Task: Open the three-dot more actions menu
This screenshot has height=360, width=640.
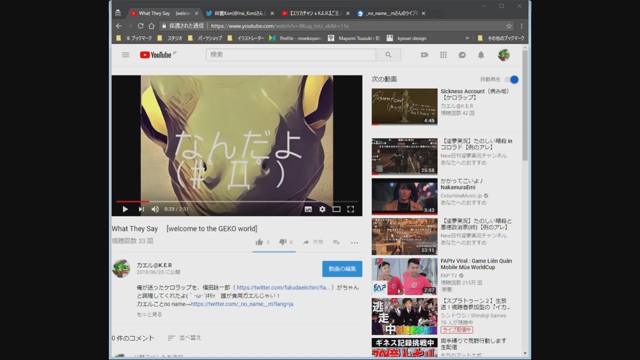Action: [x=354, y=242]
